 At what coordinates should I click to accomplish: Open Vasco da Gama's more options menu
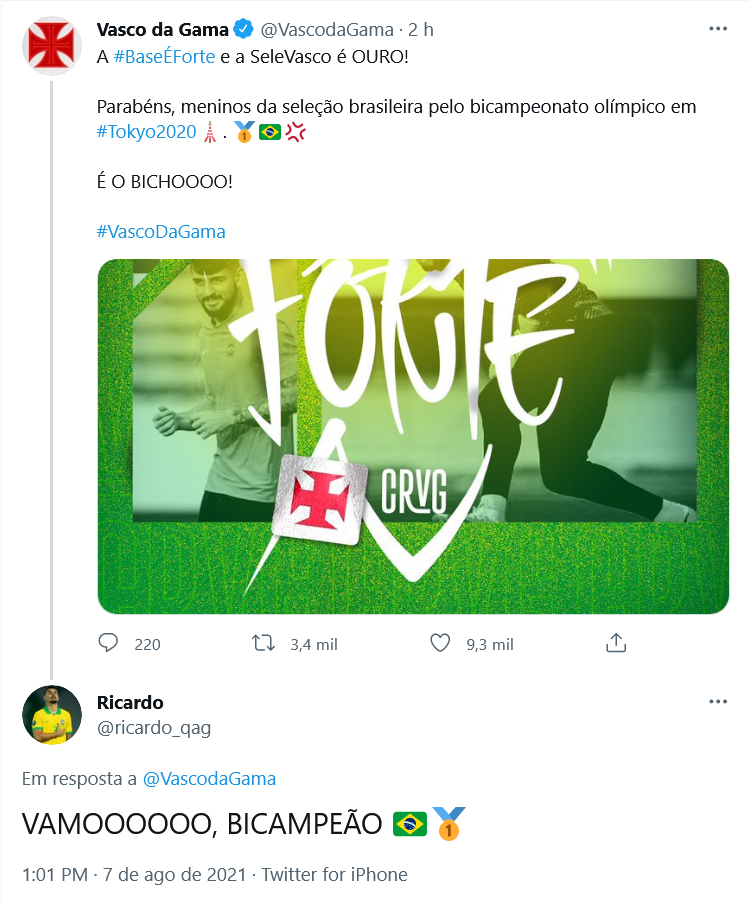click(x=717, y=29)
